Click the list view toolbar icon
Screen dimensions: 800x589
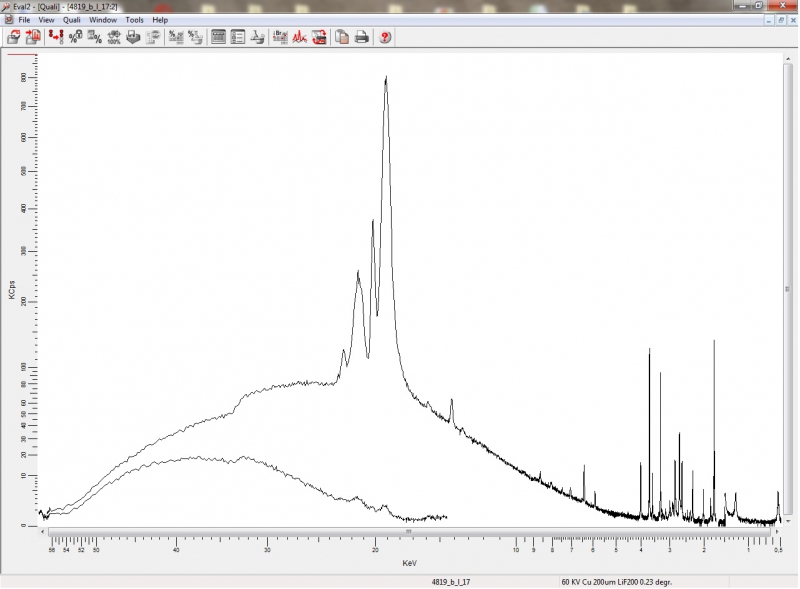238,37
